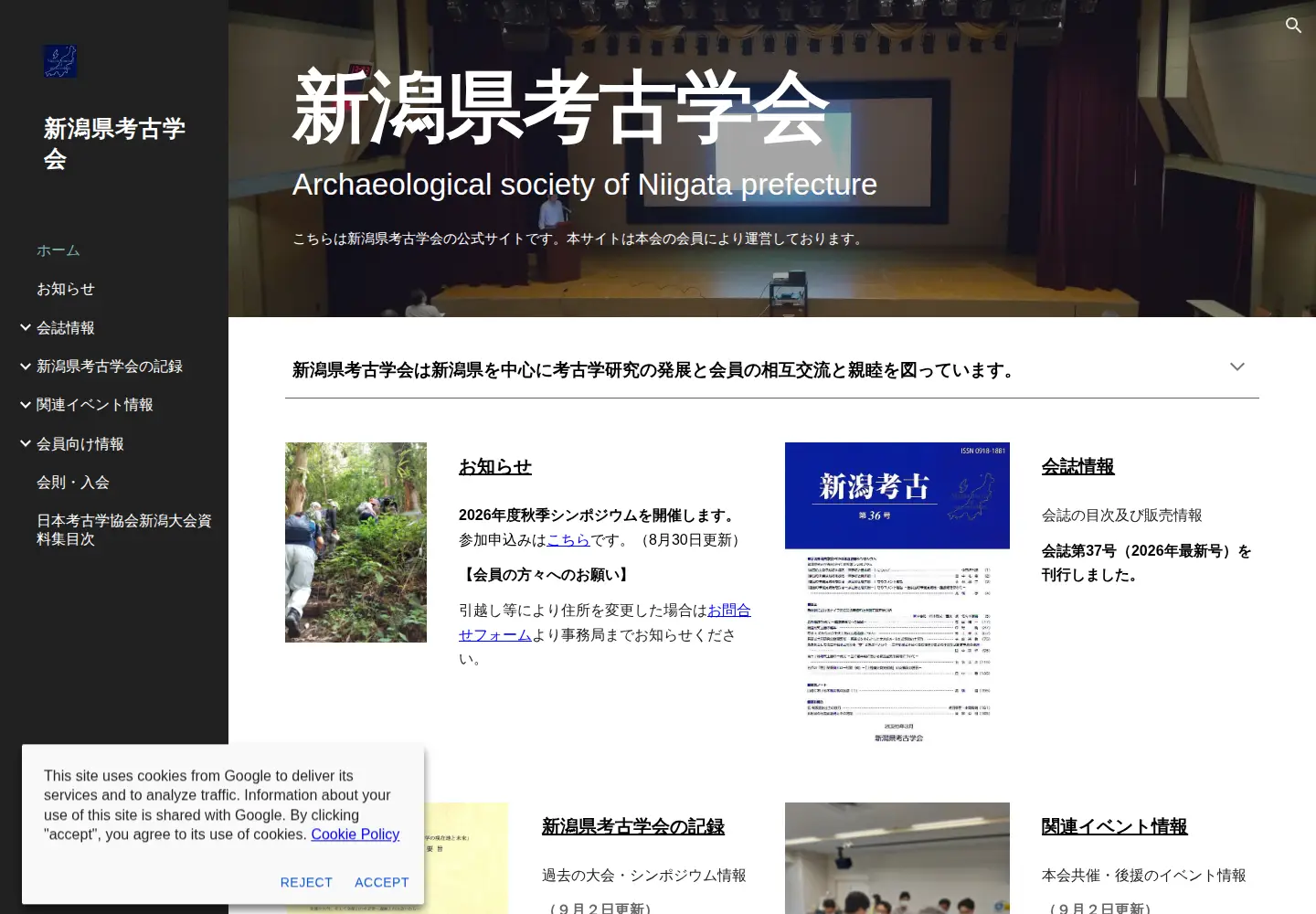Viewport: 1316px width, 914px height.
Task: Follow the こちら symposium registration link
Action: 568,540
